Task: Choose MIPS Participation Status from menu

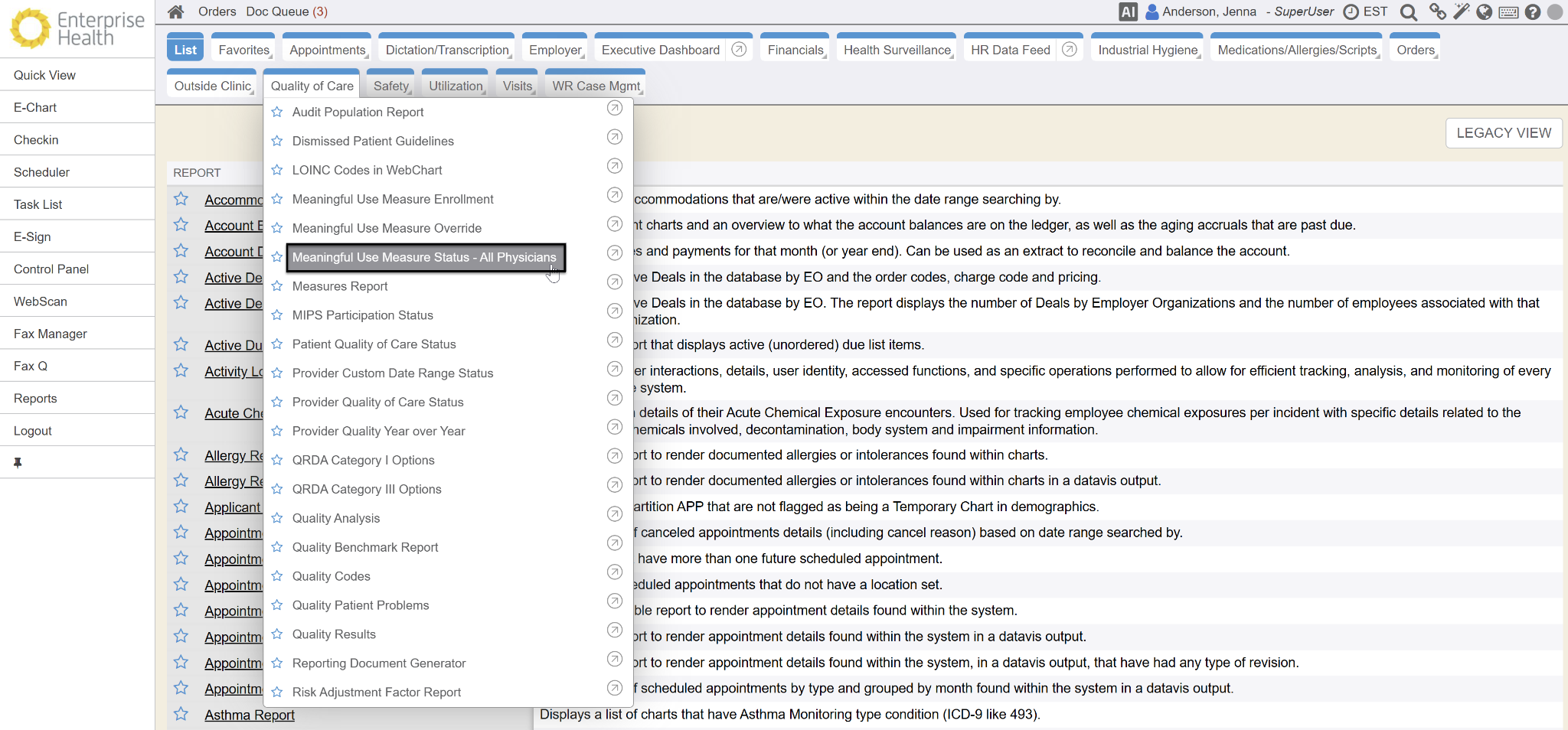Action: (x=362, y=315)
